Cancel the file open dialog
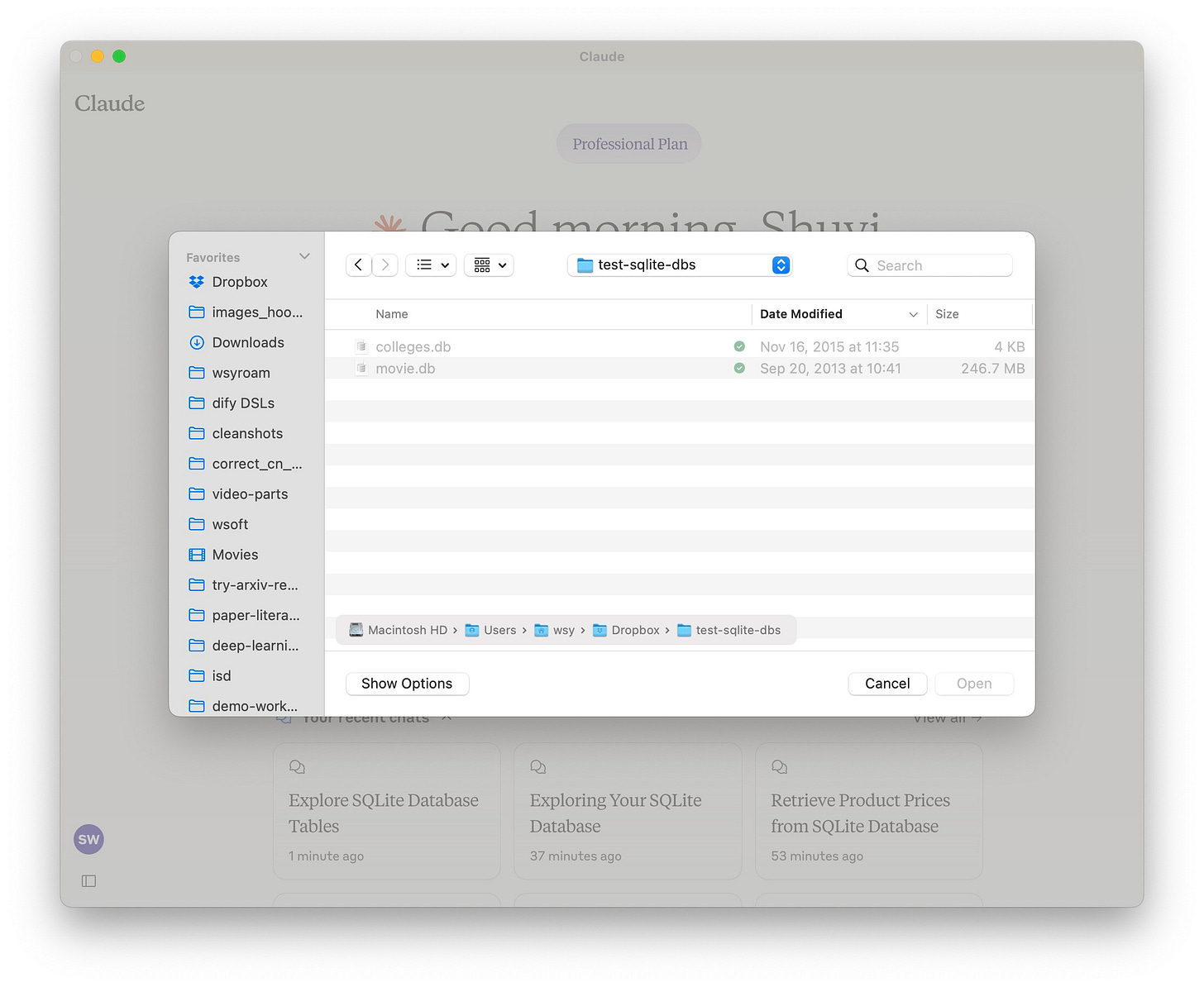Screen dimensions: 1204x987 tap(887, 684)
